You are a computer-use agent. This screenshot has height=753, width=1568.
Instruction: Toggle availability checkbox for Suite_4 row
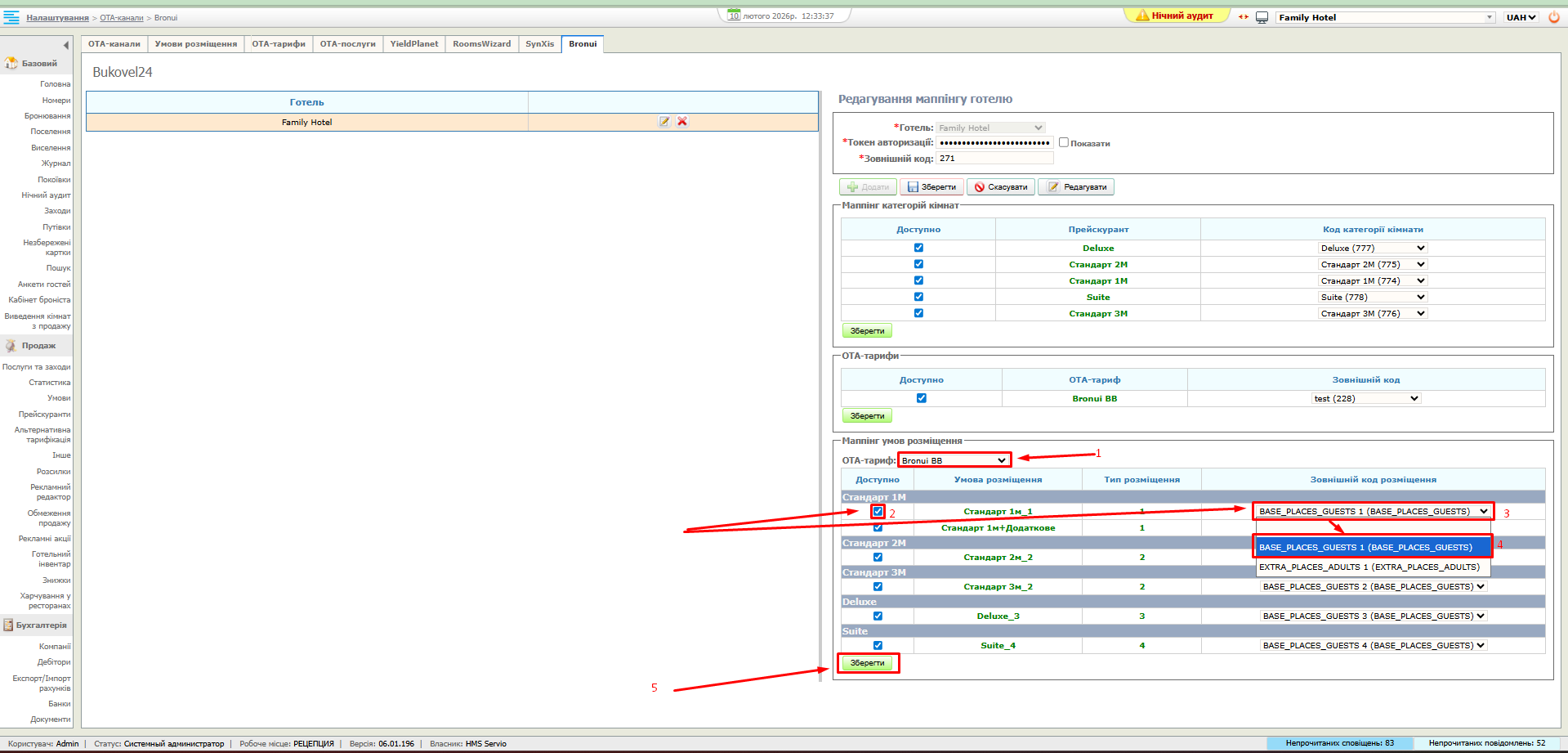[x=878, y=645]
